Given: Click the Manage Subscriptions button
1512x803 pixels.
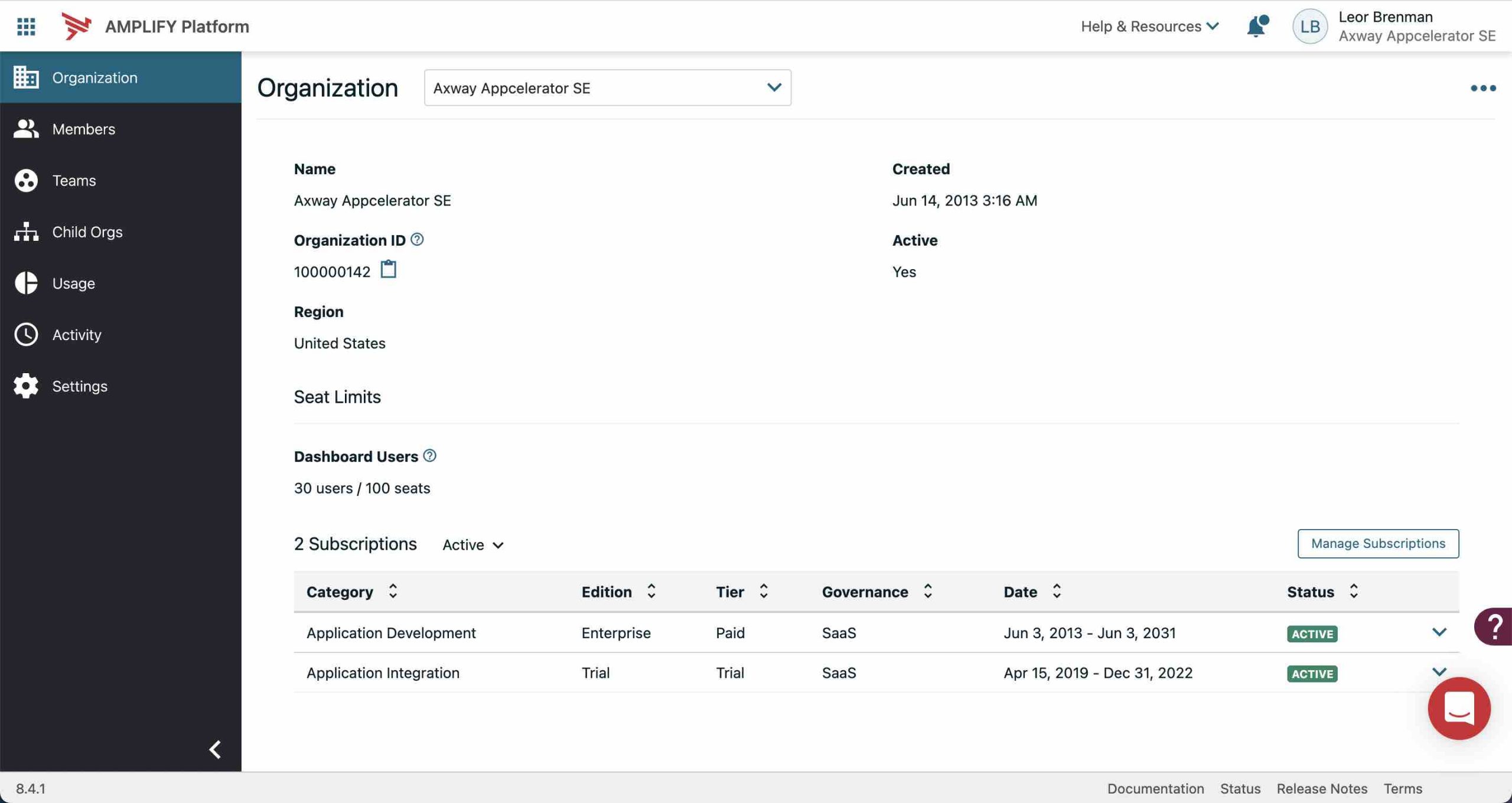Looking at the screenshot, I should tap(1378, 543).
